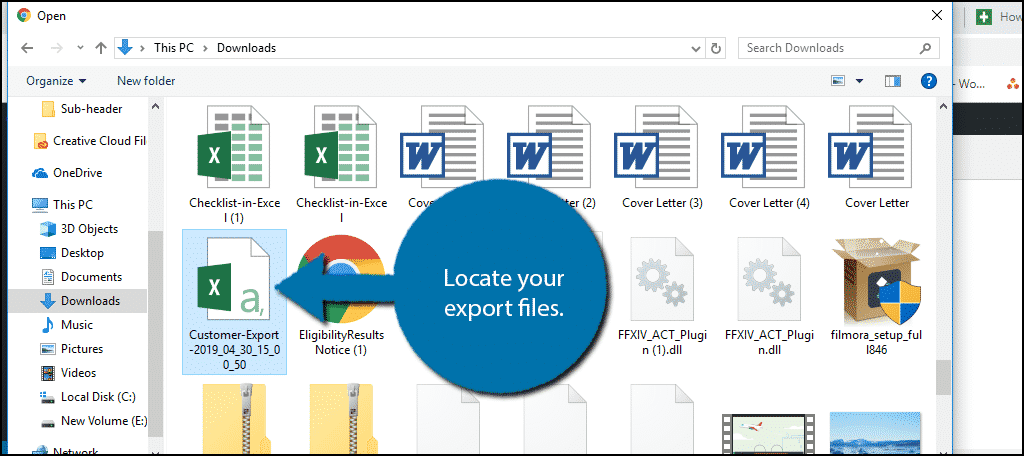Select the Checklist-in-Excel (1) spreadsheet file
This screenshot has height=456, width=1024.
234,165
